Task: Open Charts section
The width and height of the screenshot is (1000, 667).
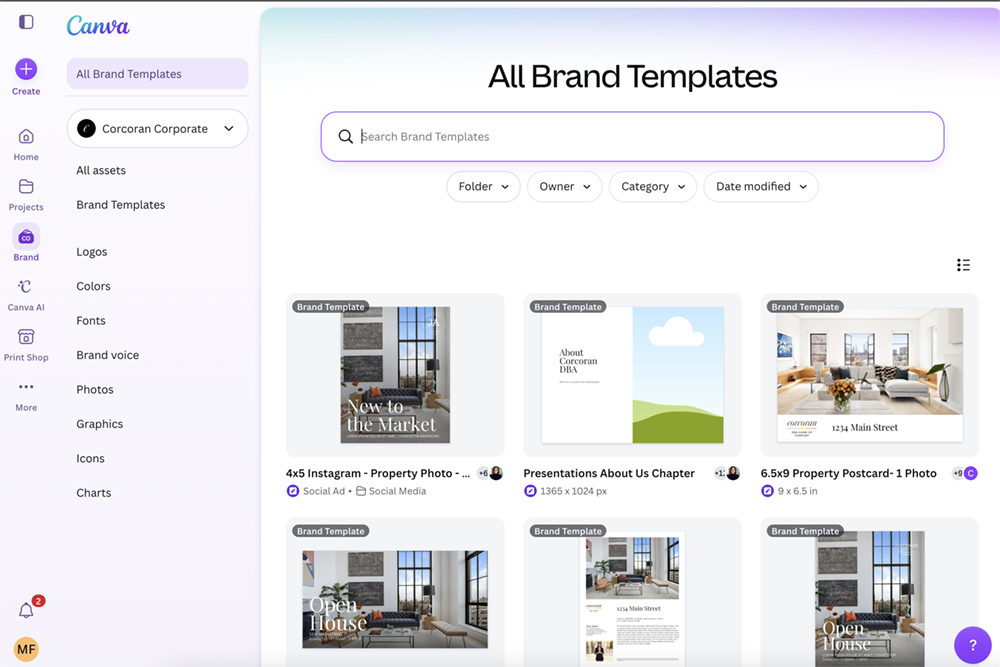Action: click(x=94, y=493)
